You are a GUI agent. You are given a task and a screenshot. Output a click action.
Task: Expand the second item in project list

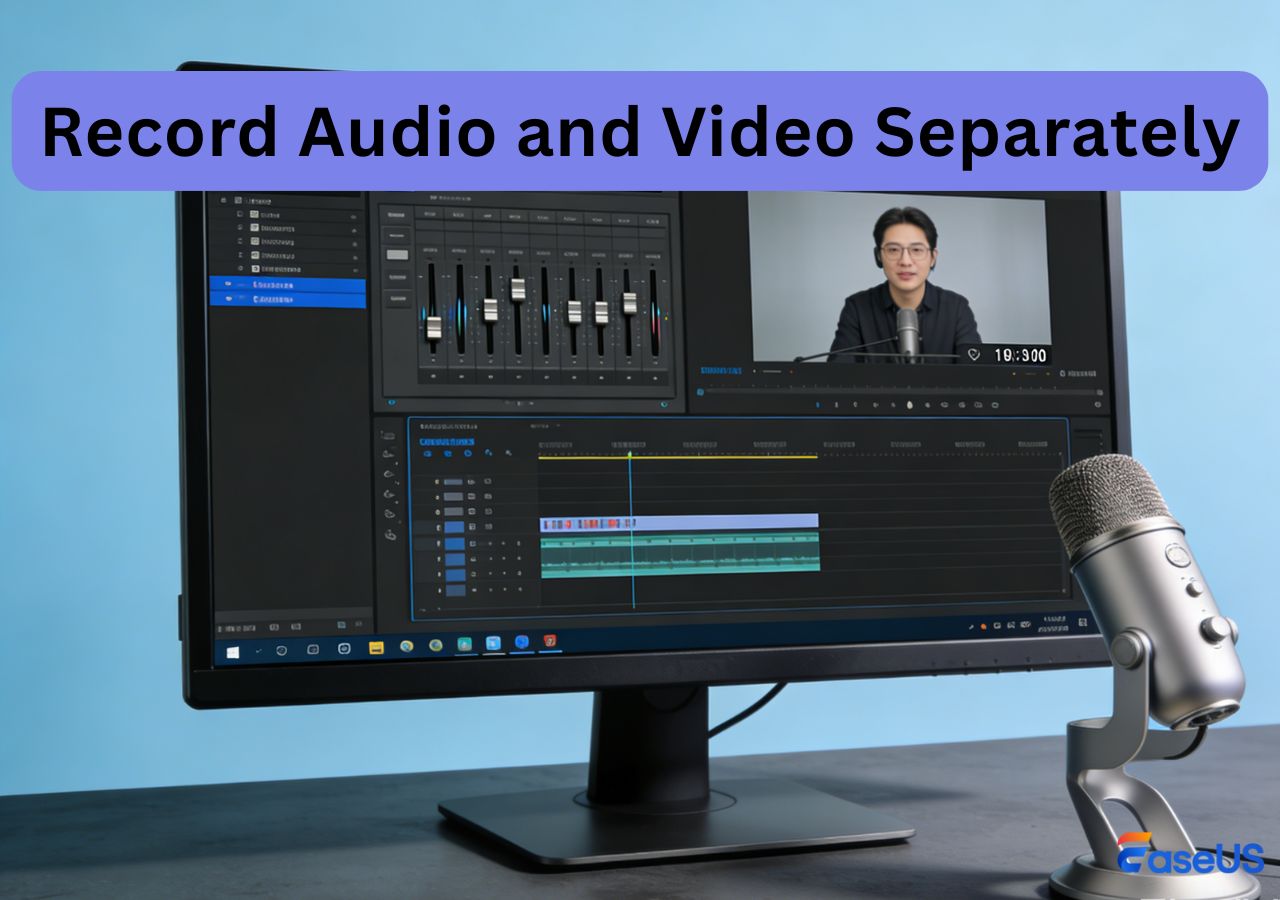(239, 214)
